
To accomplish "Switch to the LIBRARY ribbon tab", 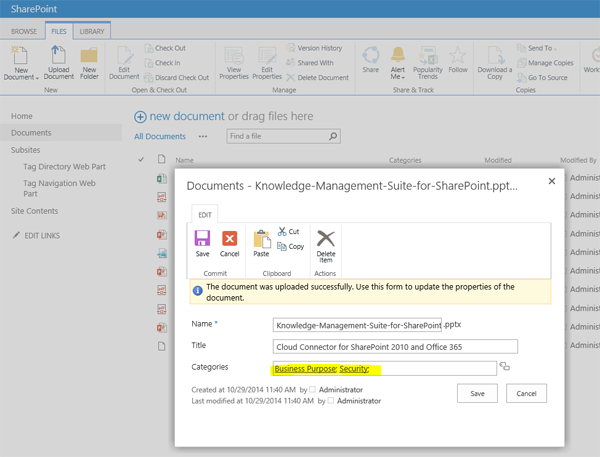I will pyautogui.click(x=92, y=31).
